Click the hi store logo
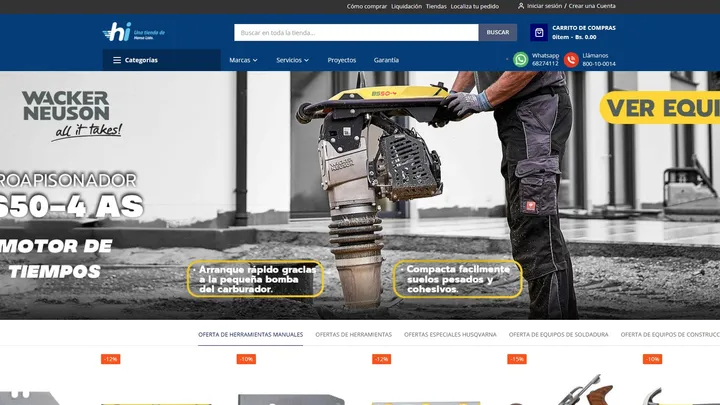This screenshot has width=720, height=405. tap(134, 32)
